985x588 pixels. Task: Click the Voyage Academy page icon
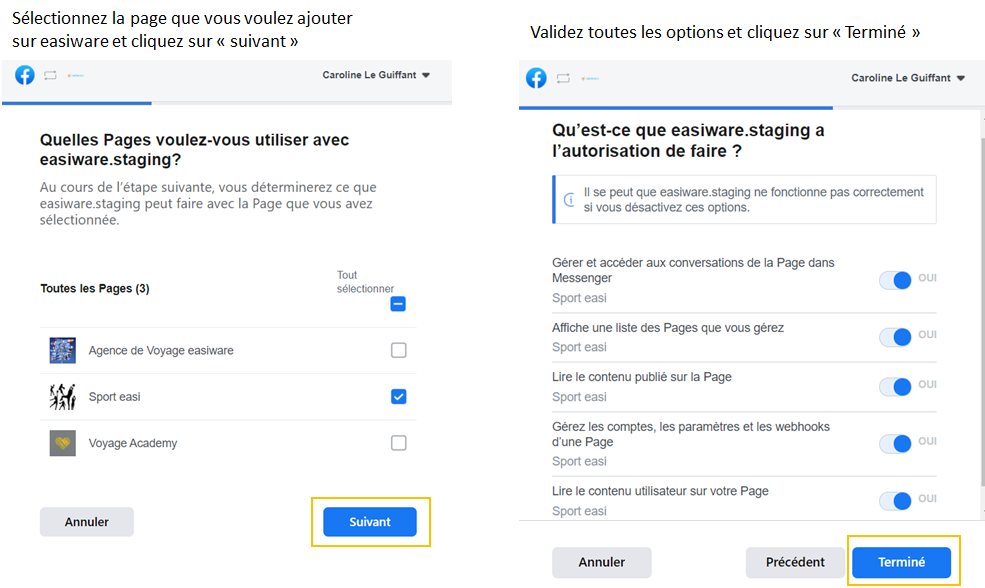(x=63, y=443)
